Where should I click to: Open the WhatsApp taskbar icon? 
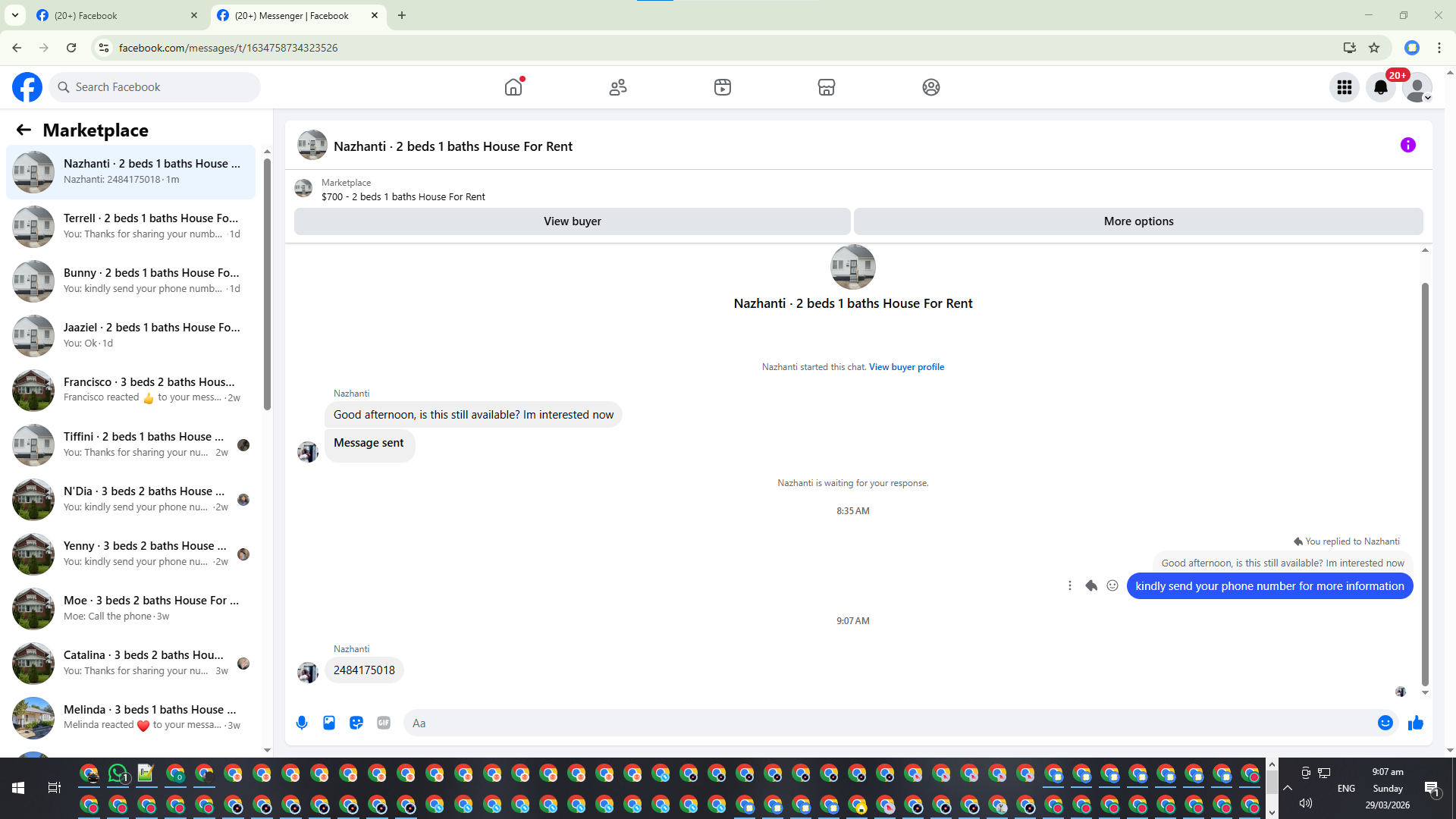coord(118,773)
